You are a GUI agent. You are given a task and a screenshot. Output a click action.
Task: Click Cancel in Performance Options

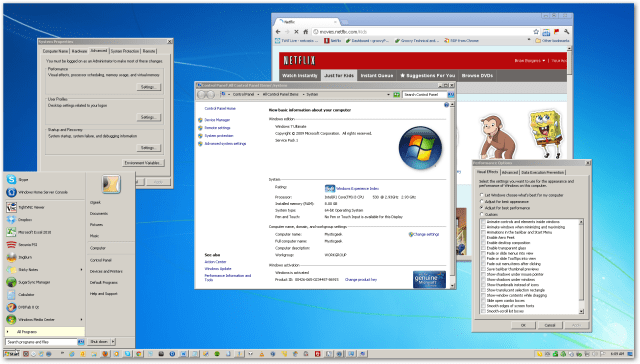pyautogui.click(x=550, y=325)
